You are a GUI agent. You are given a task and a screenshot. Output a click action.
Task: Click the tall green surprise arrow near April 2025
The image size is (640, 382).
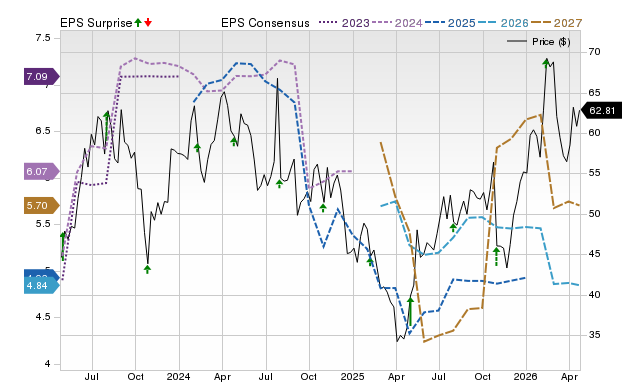click(x=411, y=311)
